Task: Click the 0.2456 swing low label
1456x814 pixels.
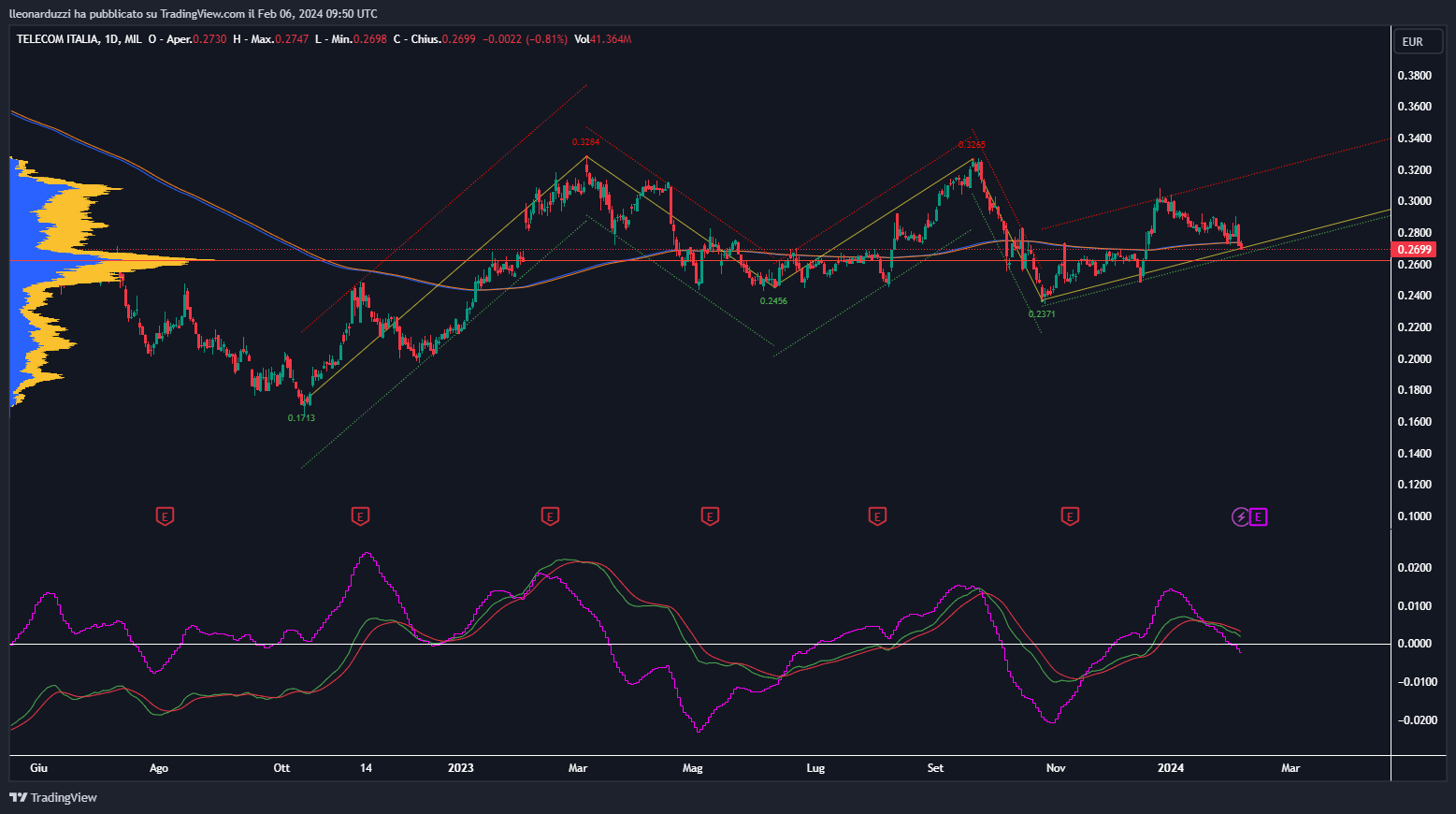Action: tap(773, 301)
